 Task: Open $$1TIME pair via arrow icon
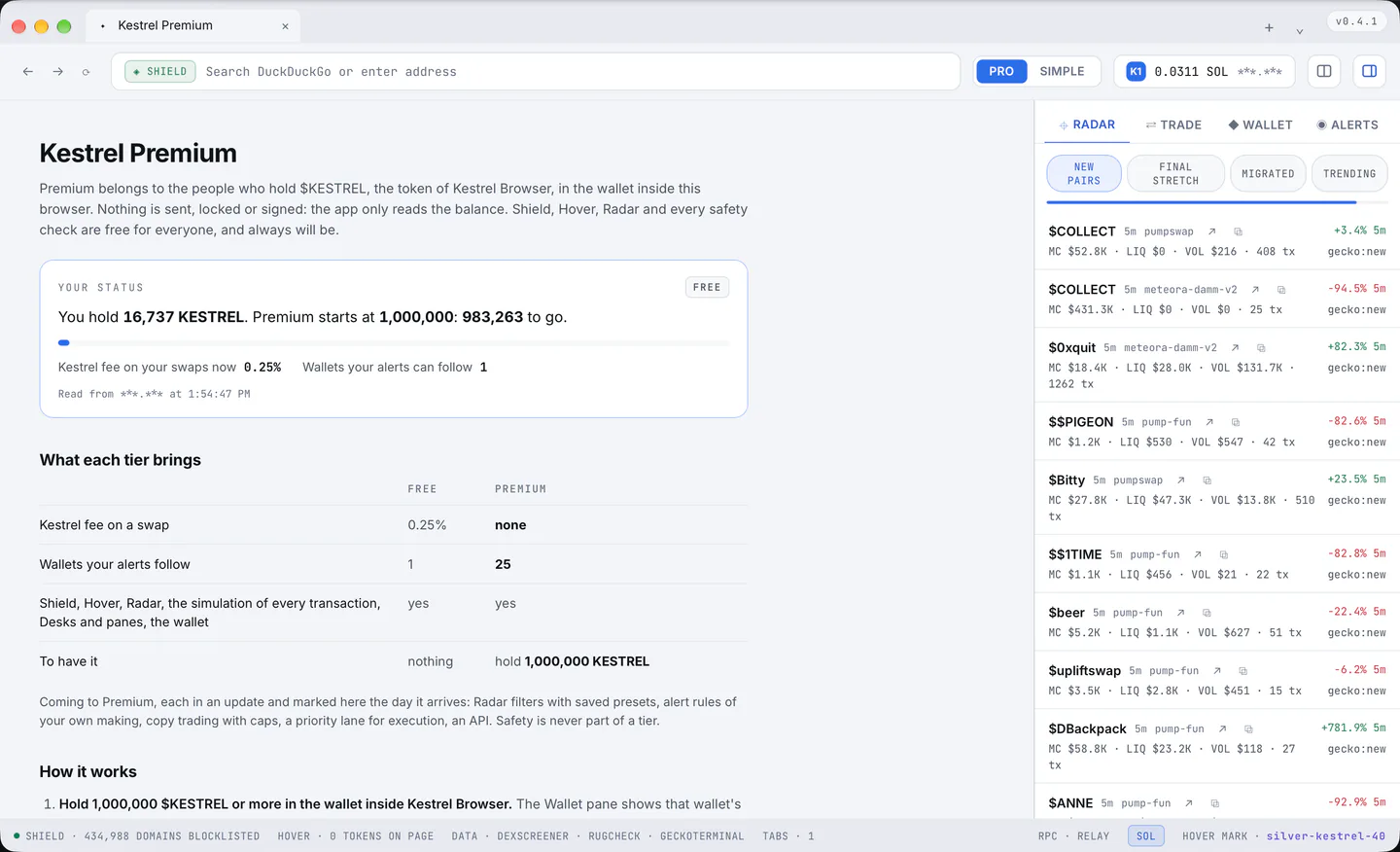point(1198,554)
